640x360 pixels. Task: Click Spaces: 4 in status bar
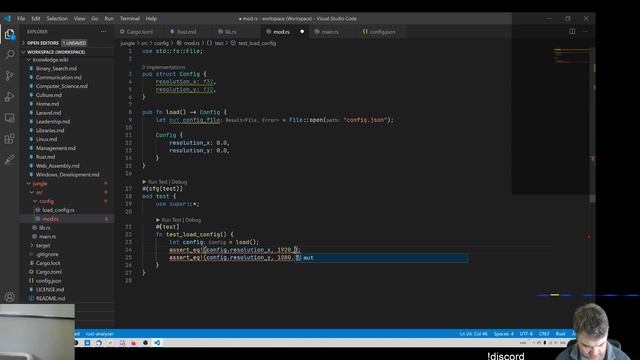click(504, 334)
